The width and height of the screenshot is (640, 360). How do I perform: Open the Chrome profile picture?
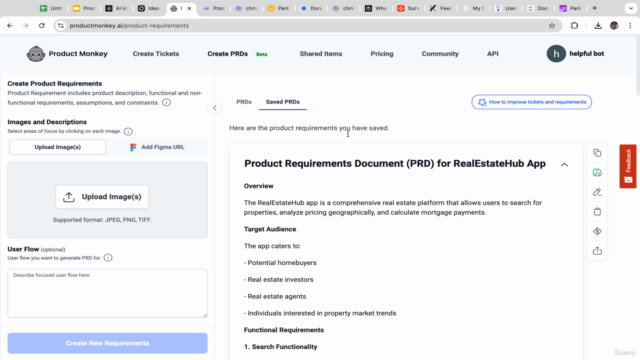614,25
